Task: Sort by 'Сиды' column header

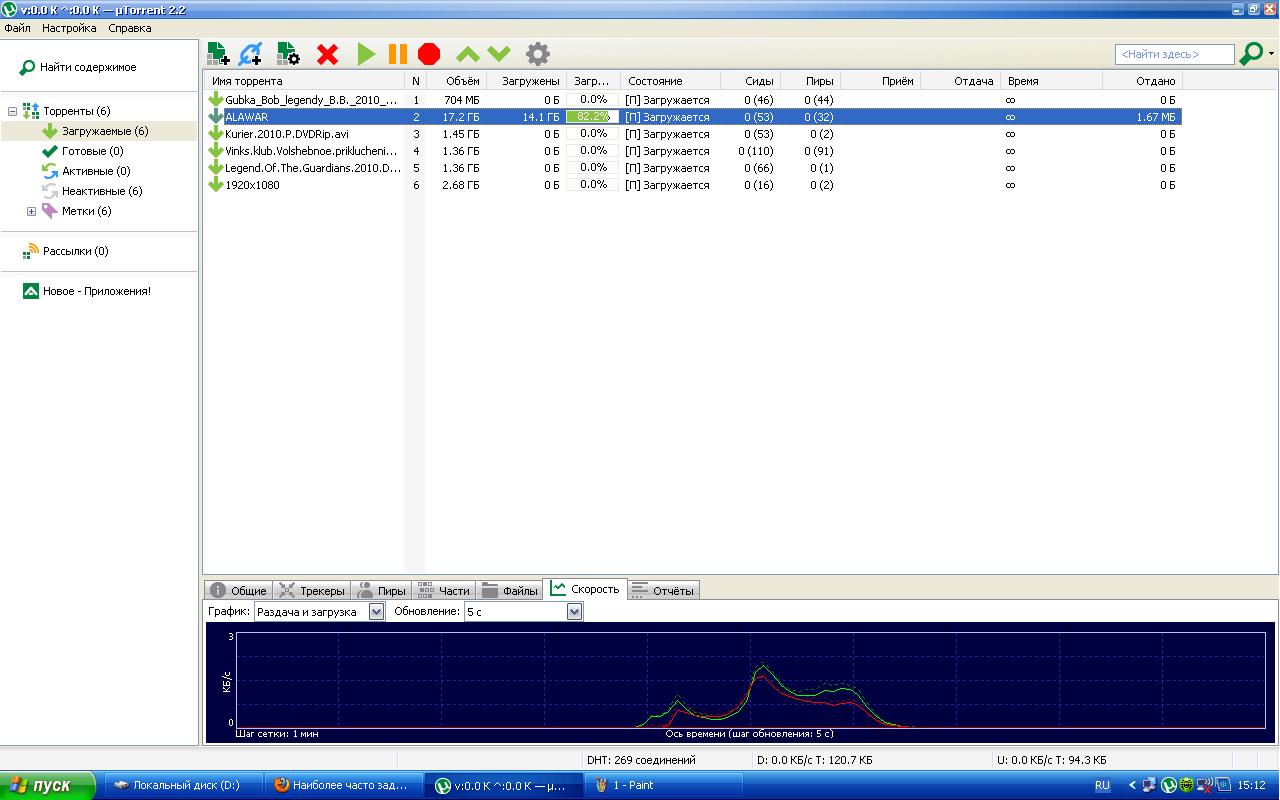Action: (750, 81)
